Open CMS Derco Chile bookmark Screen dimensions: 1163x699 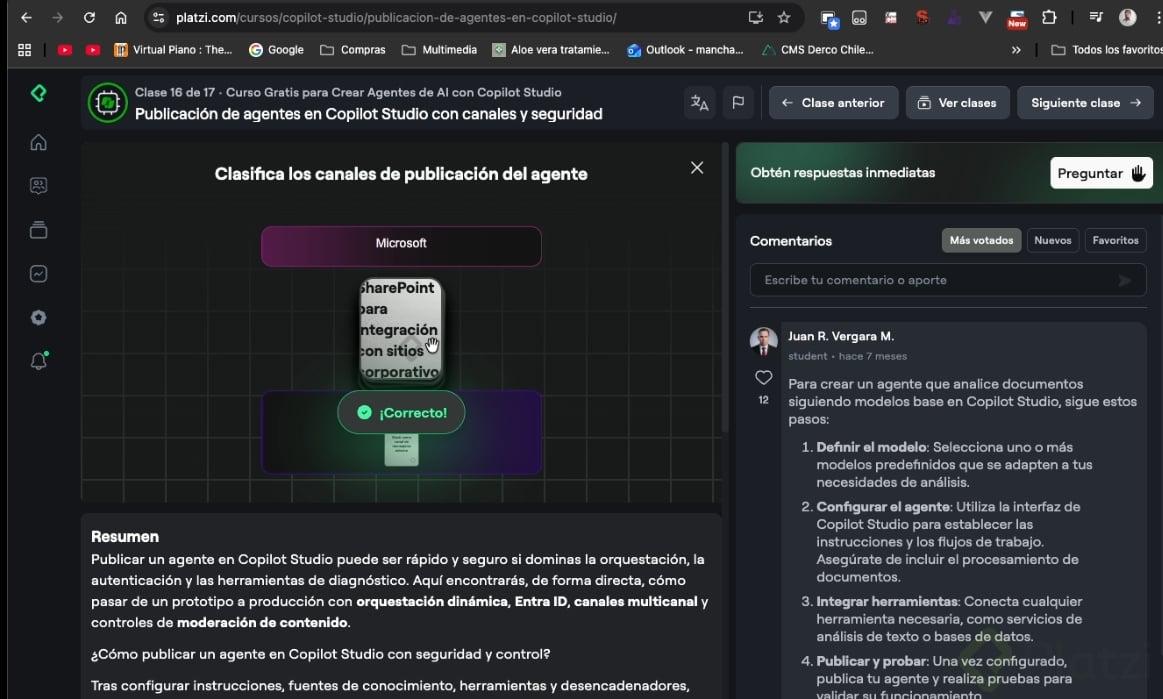pos(818,50)
